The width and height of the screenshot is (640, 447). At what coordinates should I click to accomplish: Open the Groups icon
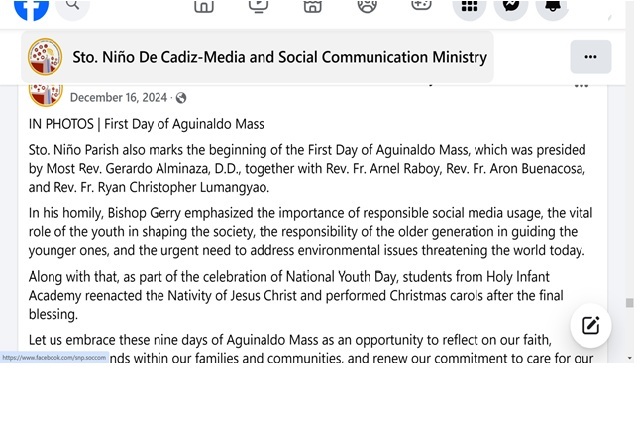(x=367, y=7)
